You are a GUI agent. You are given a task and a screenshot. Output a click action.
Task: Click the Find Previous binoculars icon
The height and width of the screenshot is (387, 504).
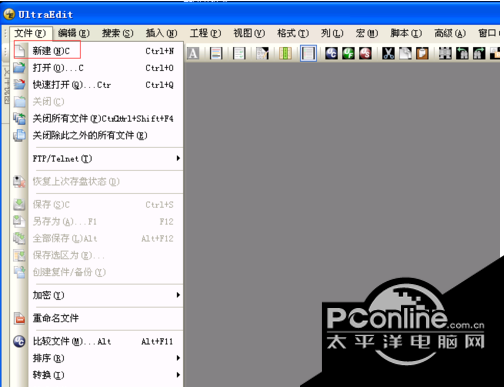click(x=462, y=53)
